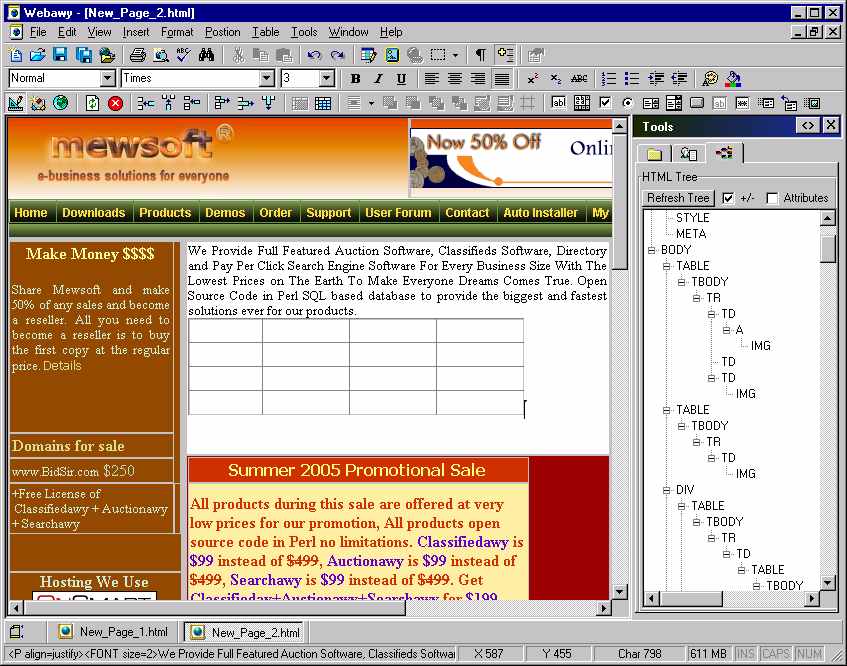The image size is (847, 666).
Task: Click the Open file folder icon
Action: (38, 55)
